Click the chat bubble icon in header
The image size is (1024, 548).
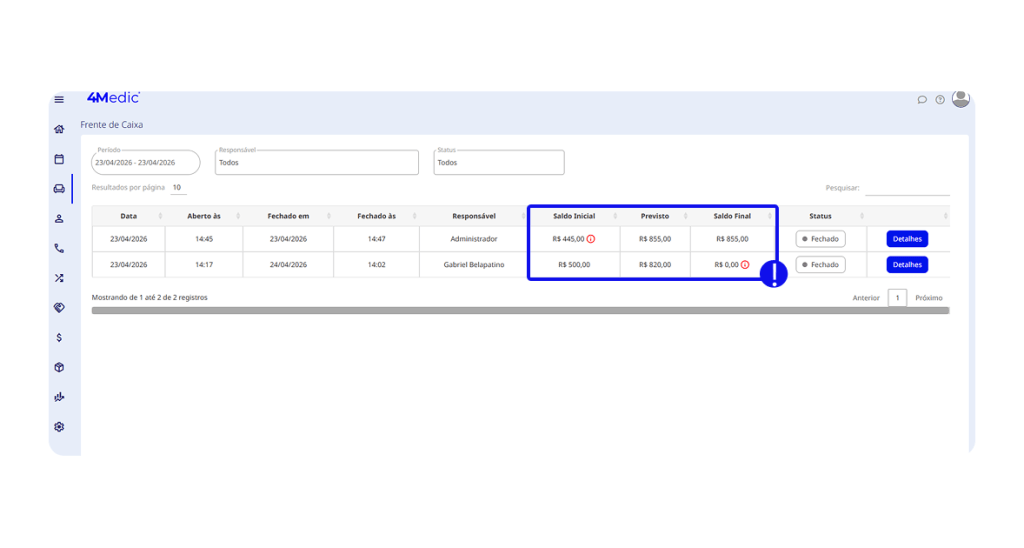pyautogui.click(x=922, y=100)
